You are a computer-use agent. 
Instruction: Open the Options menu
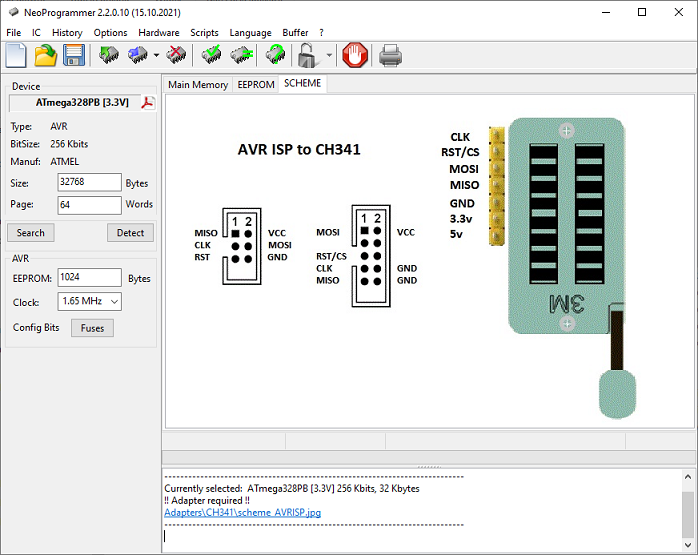coord(110,32)
